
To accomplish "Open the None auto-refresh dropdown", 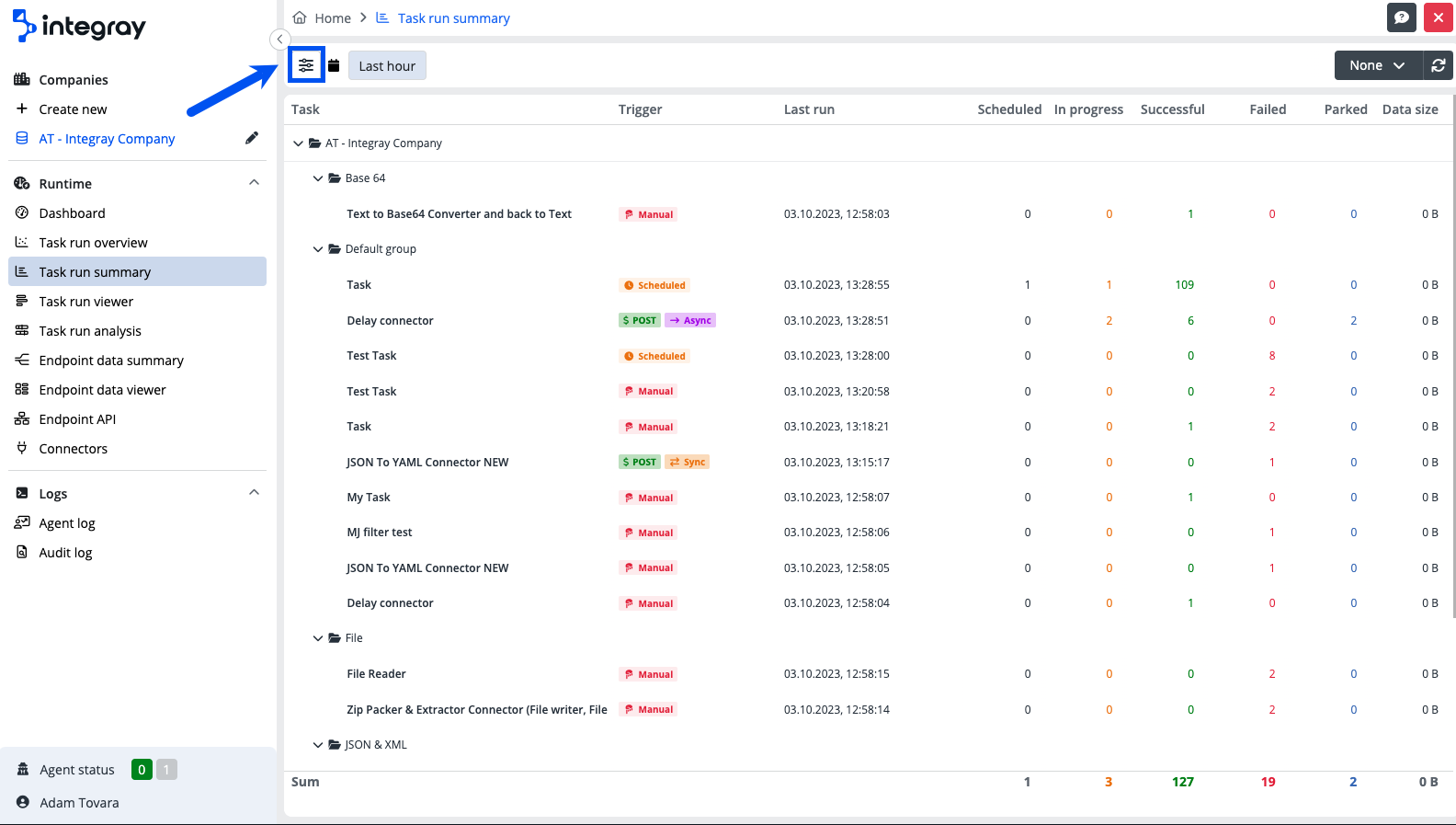I will [1378, 65].
